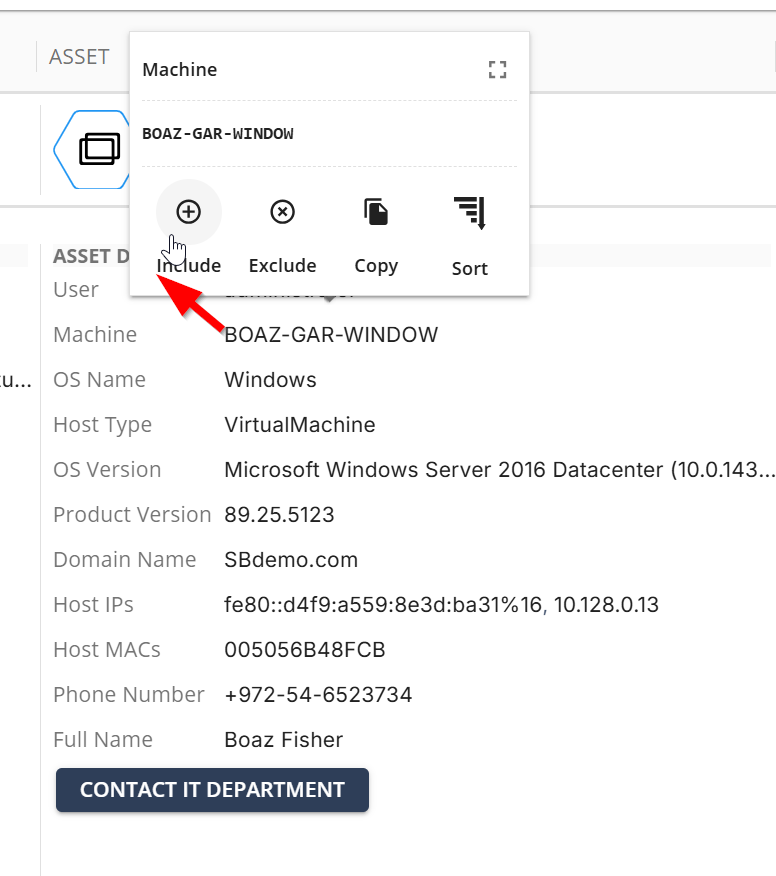This screenshot has height=876, width=776.
Task: Click the BOAZ-GAR-WINDOW text in popup
Action: click(218, 134)
